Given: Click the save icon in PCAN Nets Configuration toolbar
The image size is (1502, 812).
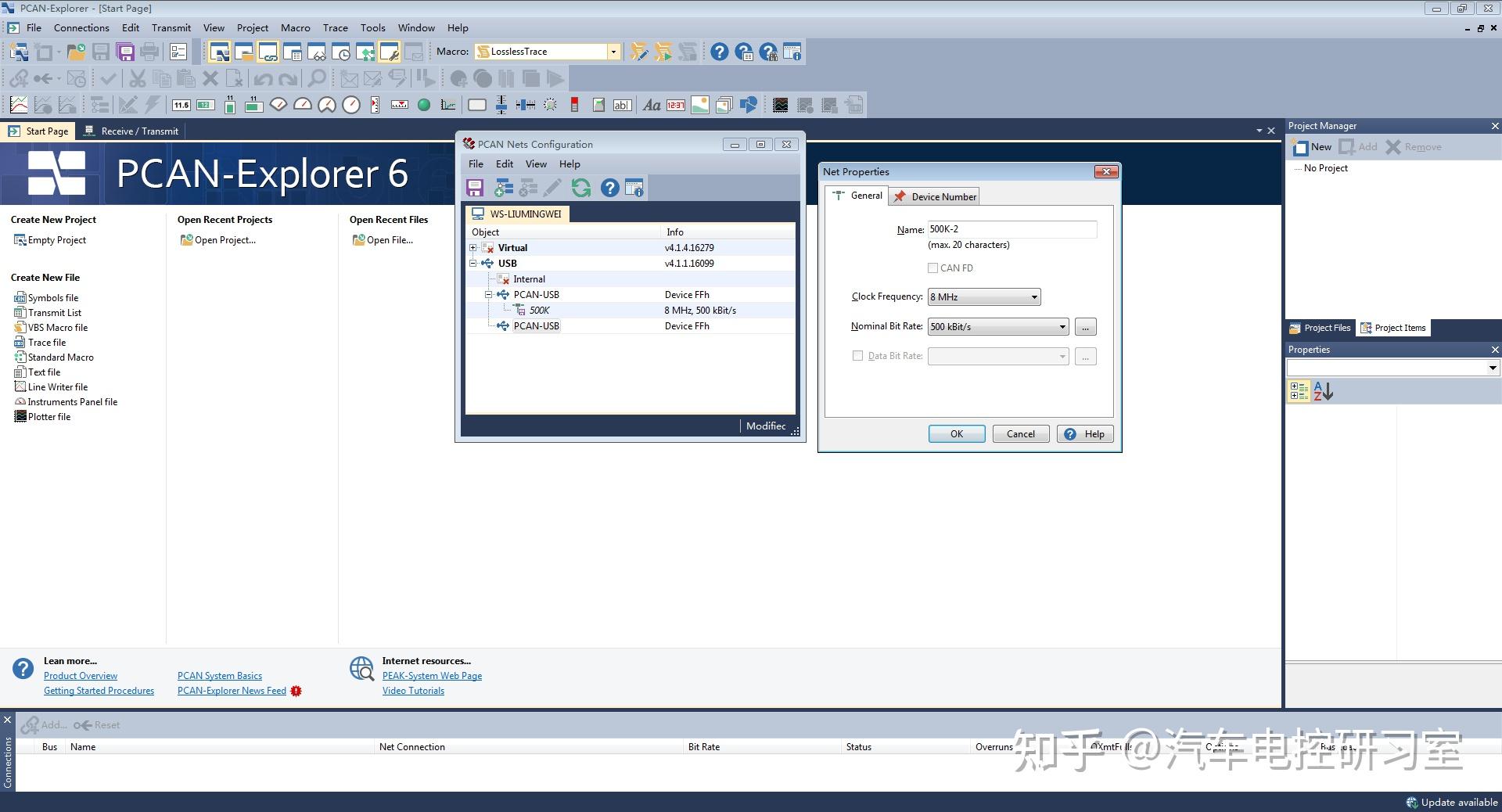Looking at the screenshot, I should point(474,188).
